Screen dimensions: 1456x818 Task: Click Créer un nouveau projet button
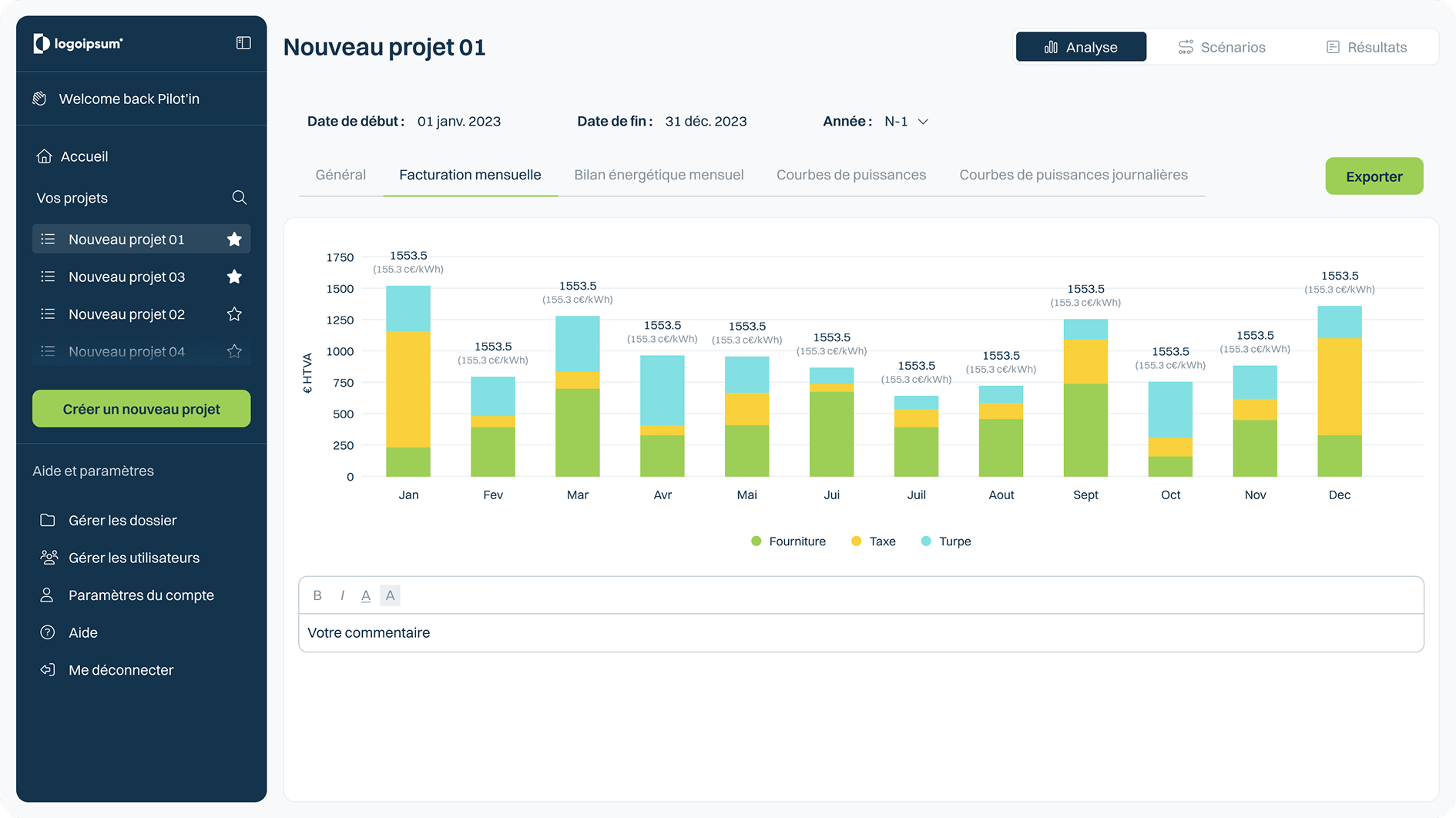click(x=142, y=408)
